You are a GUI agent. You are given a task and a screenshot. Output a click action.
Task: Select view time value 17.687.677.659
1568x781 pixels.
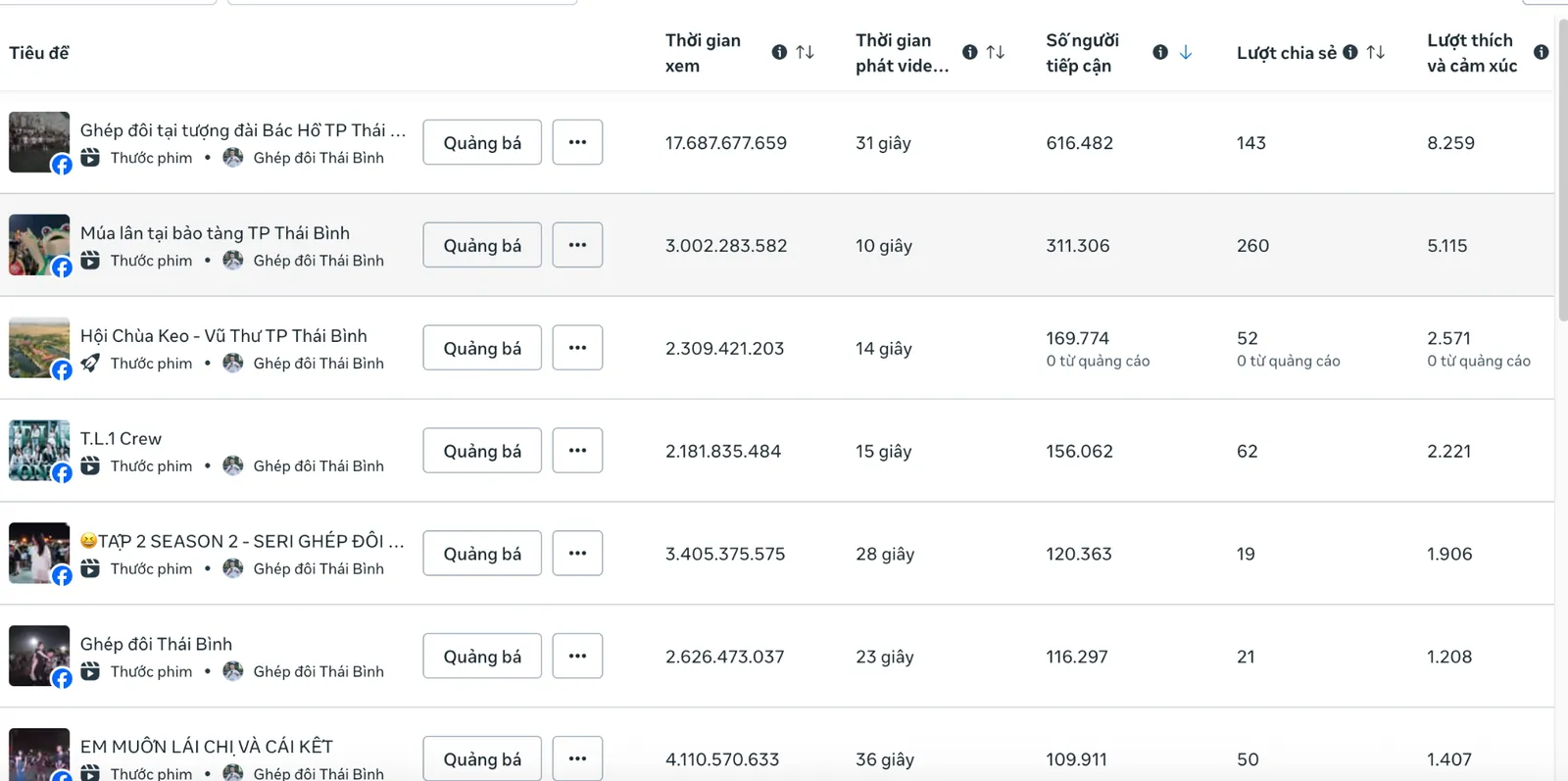(726, 143)
